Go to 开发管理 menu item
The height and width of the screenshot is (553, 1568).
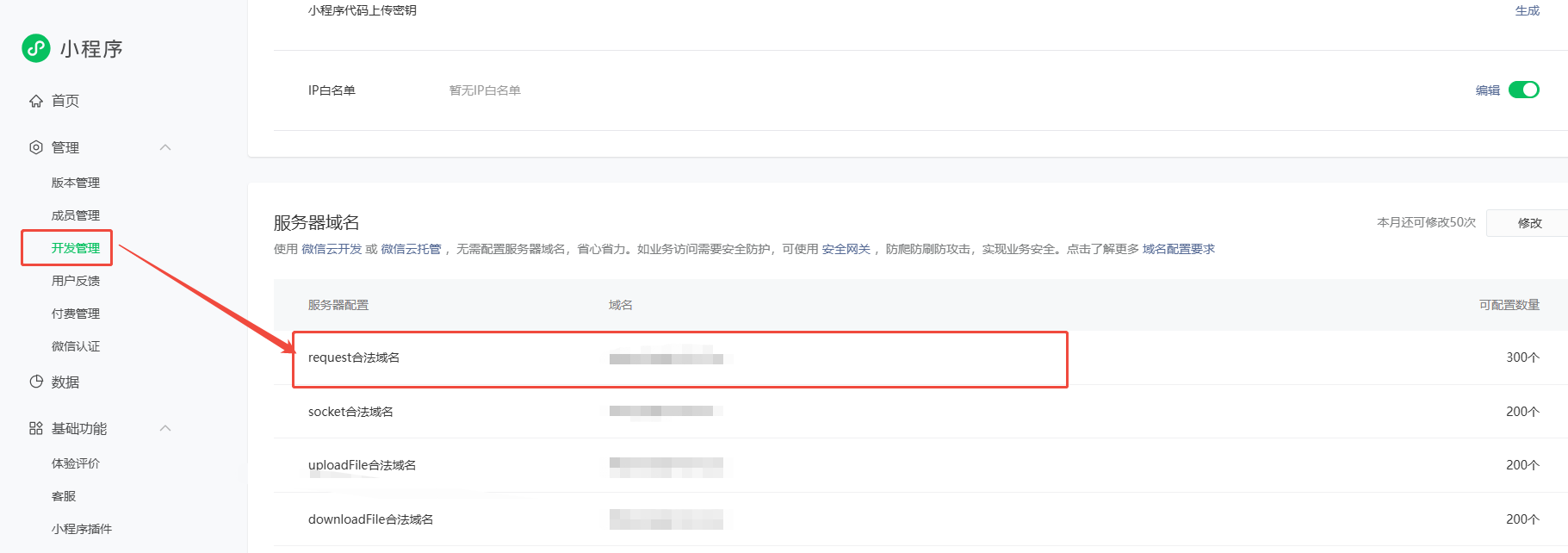(x=76, y=248)
